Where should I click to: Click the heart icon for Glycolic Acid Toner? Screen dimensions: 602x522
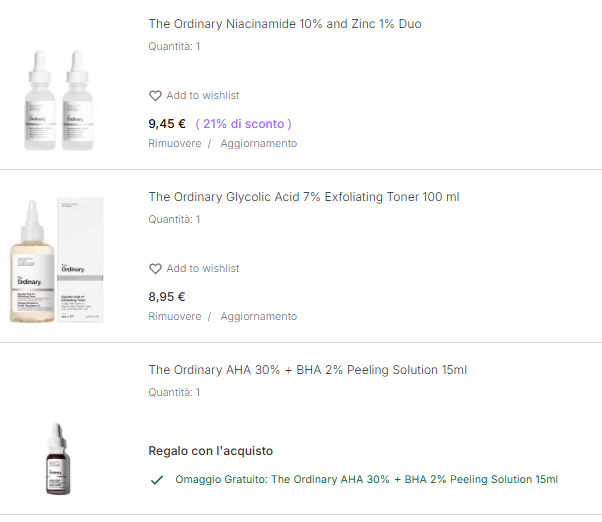tap(155, 269)
